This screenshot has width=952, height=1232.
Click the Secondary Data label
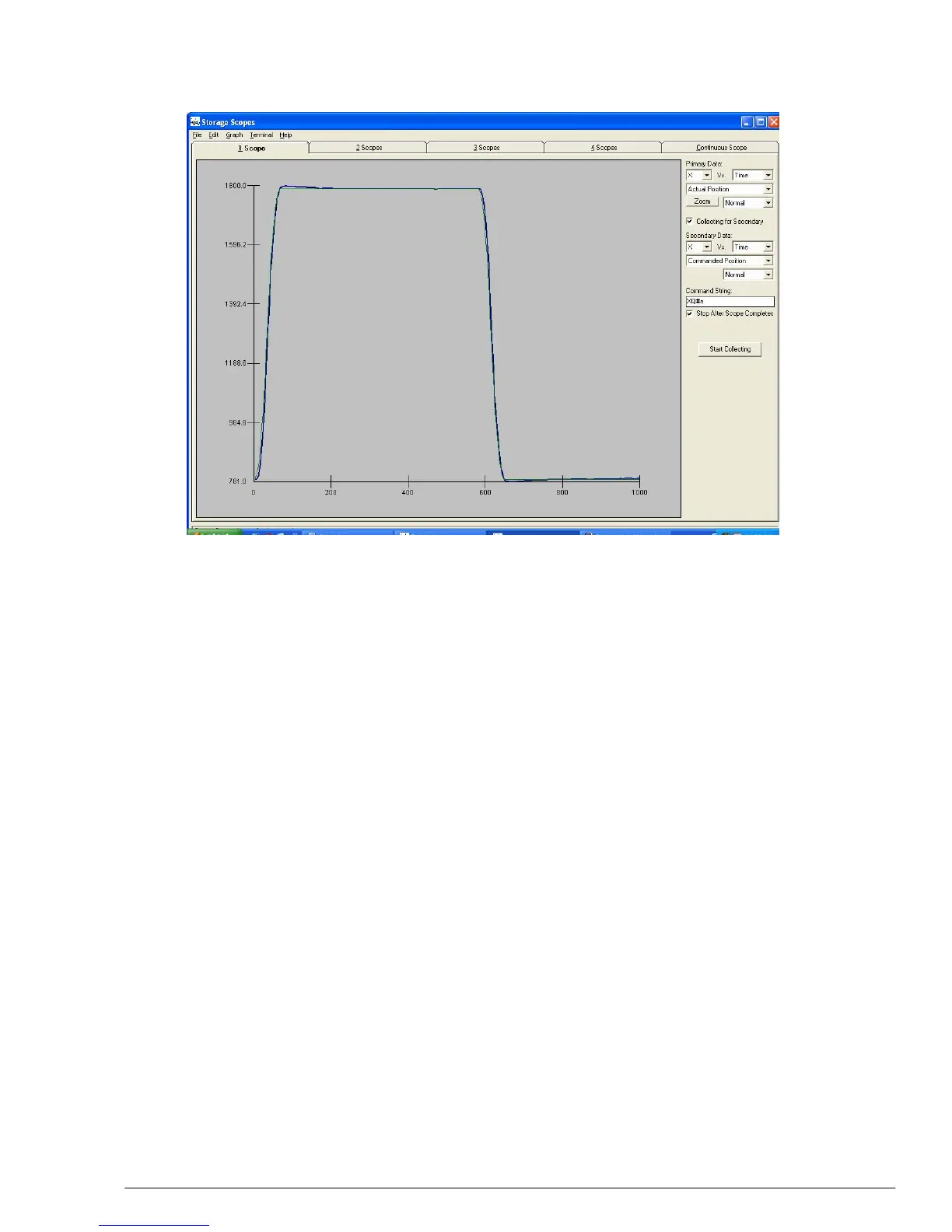coord(709,236)
